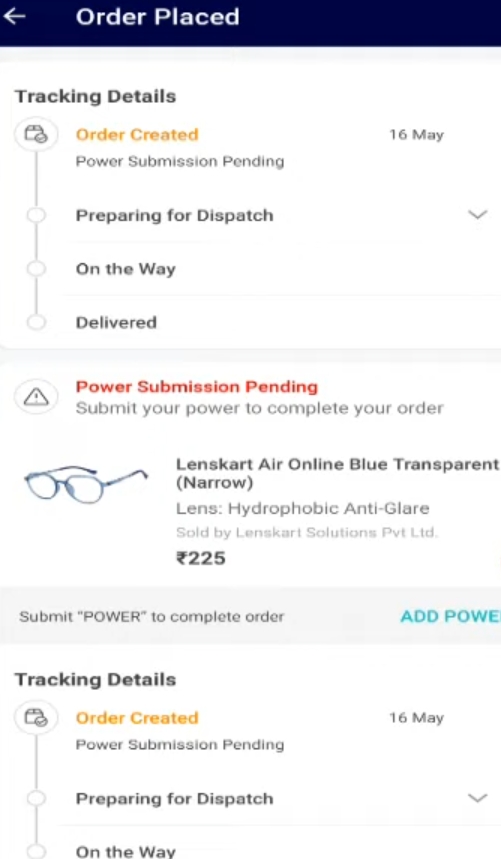Tap the Sold by Lenskart Solutions Pvt Ltd text

coord(307,532)
